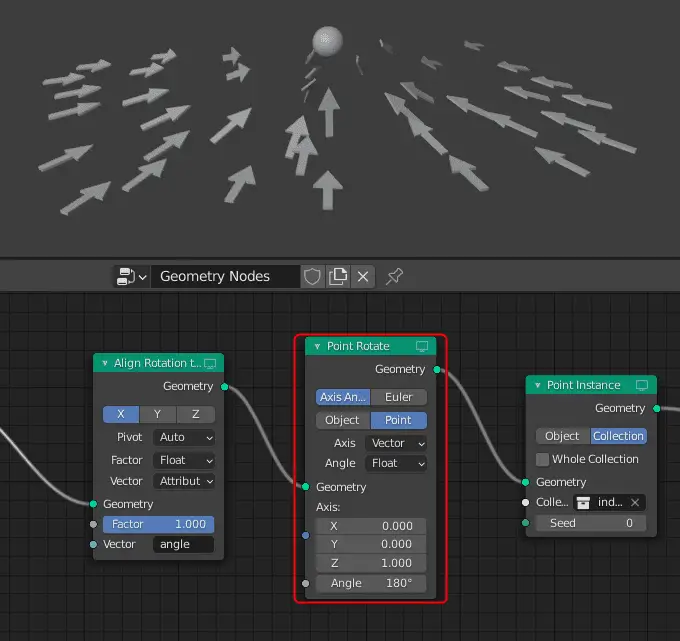The width and height of the screenshot is (680, 641).
Task: Click the Geometry Nodes name field
Action: pyautogui.click(x=225, y=276)
